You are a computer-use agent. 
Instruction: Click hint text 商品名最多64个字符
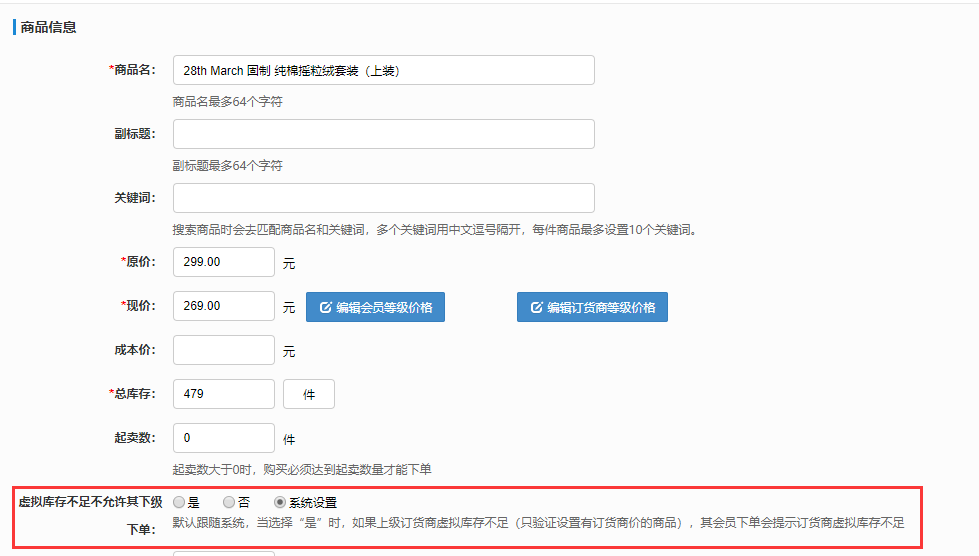pyautogui.click(x=227, y=102)
